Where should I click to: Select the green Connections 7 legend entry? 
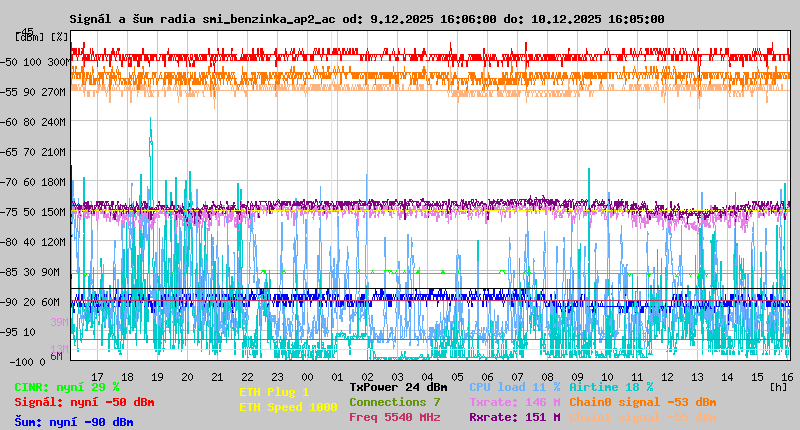click(394, 402)
